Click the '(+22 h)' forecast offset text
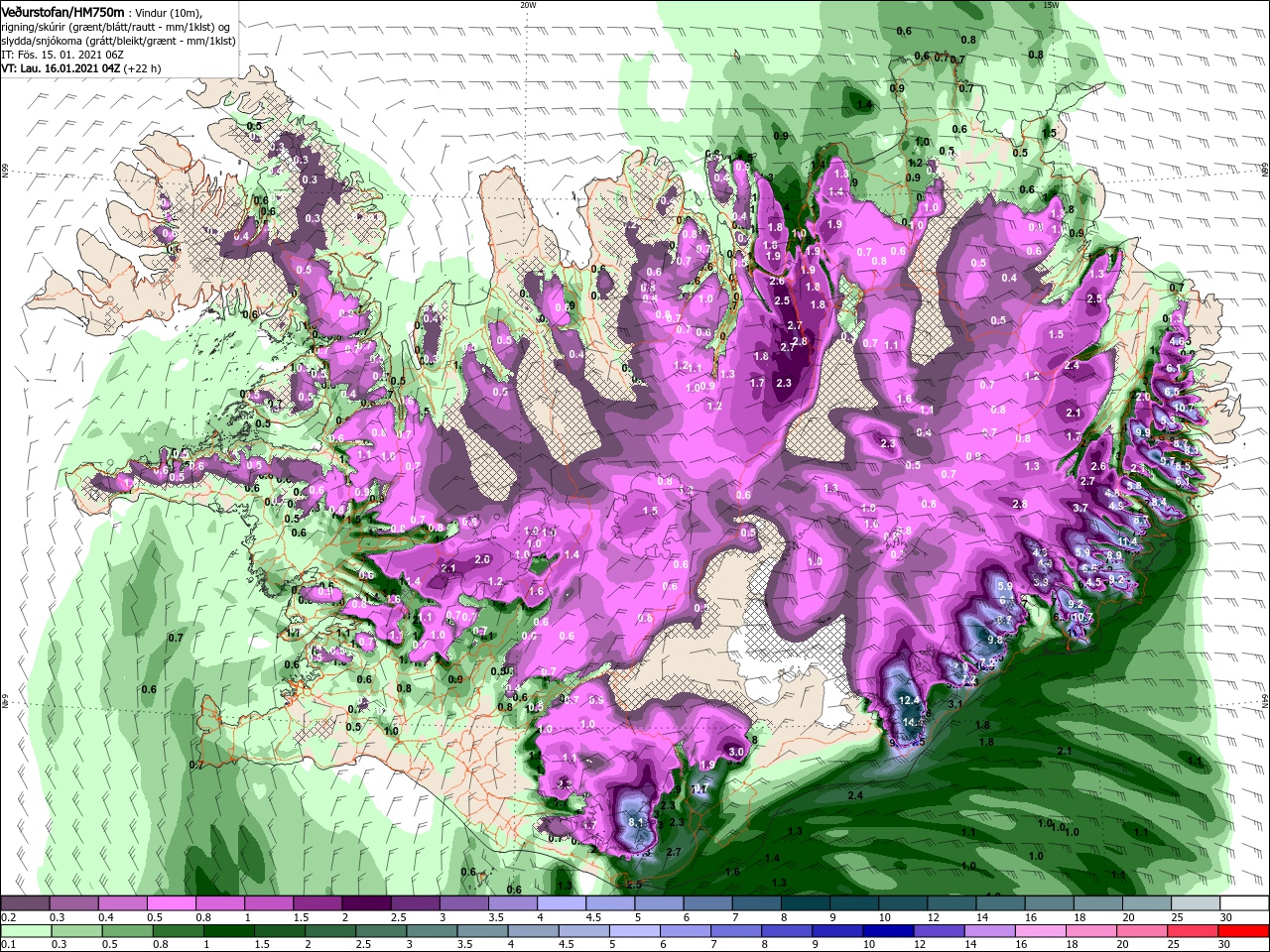This screenshot has height=952, width=1270. [x=142, y=68]
